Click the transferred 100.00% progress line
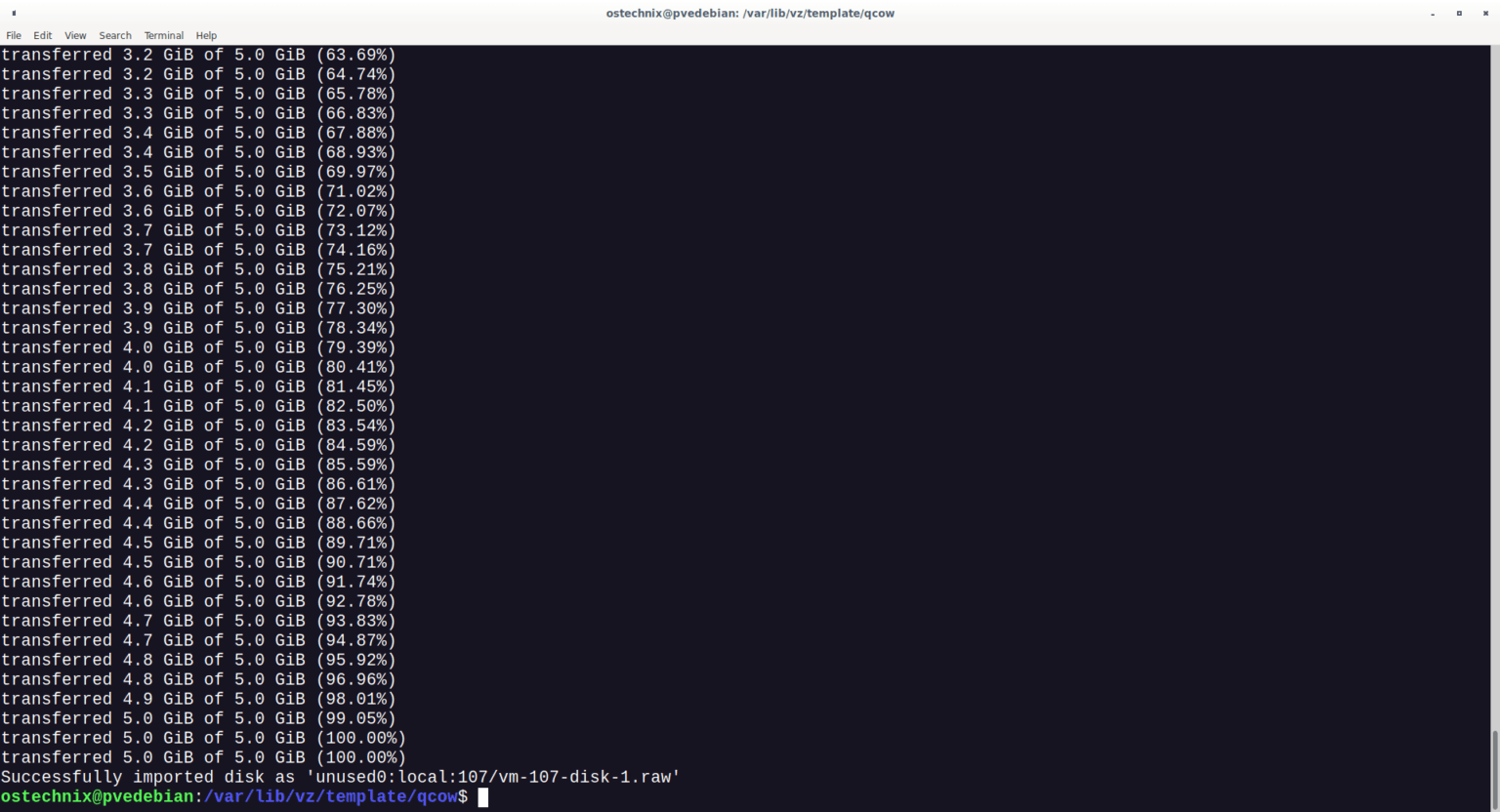 click(x=205, y=756)
